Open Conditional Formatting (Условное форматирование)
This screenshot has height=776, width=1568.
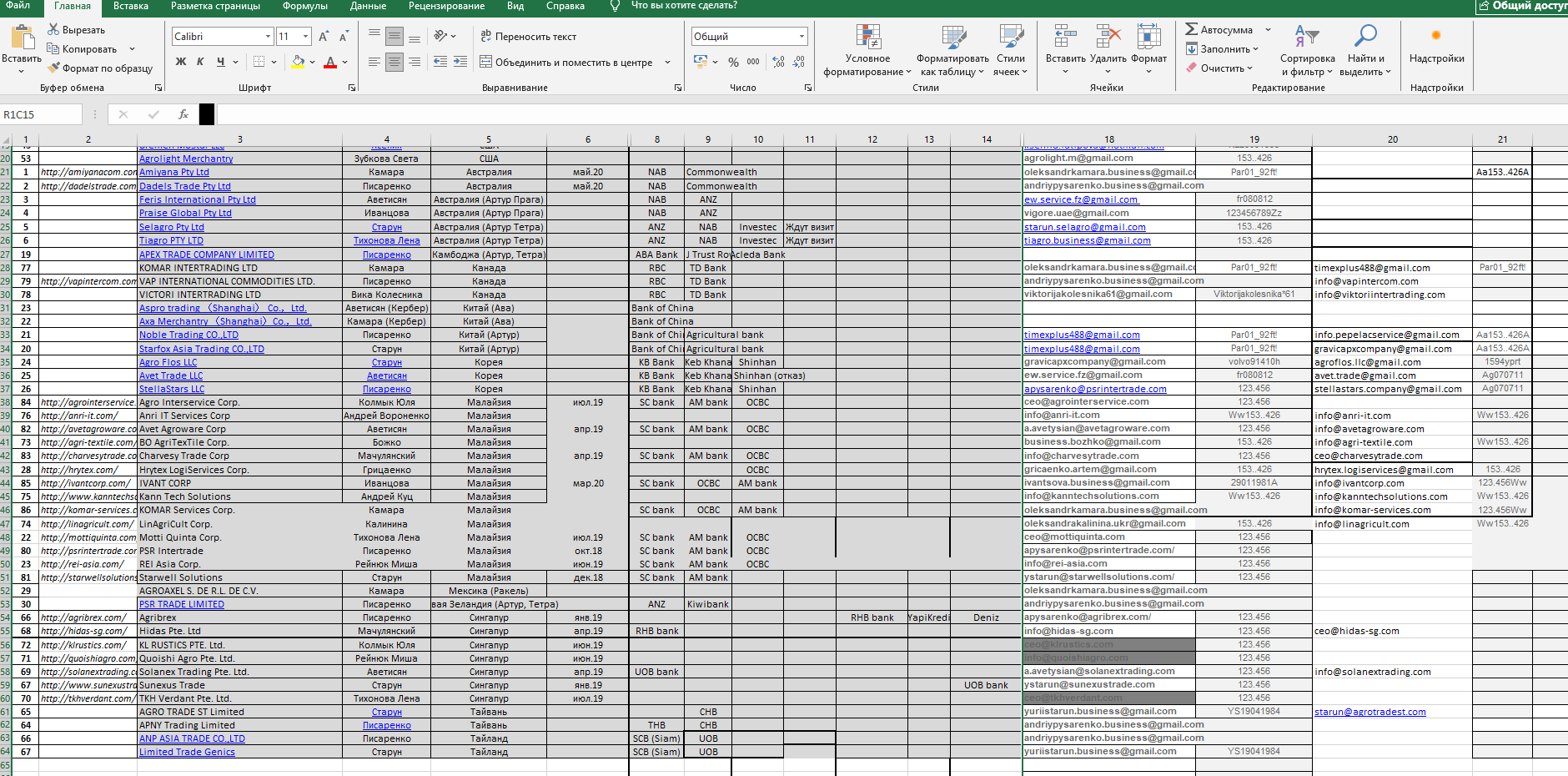tap(867, 50)
